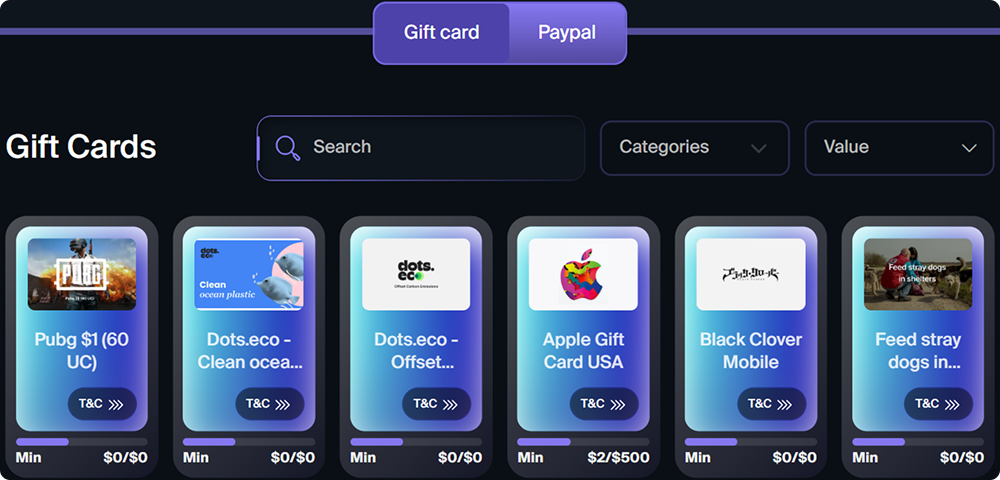Show T&C for Feed stray dogs card

[x=939, y=404]
